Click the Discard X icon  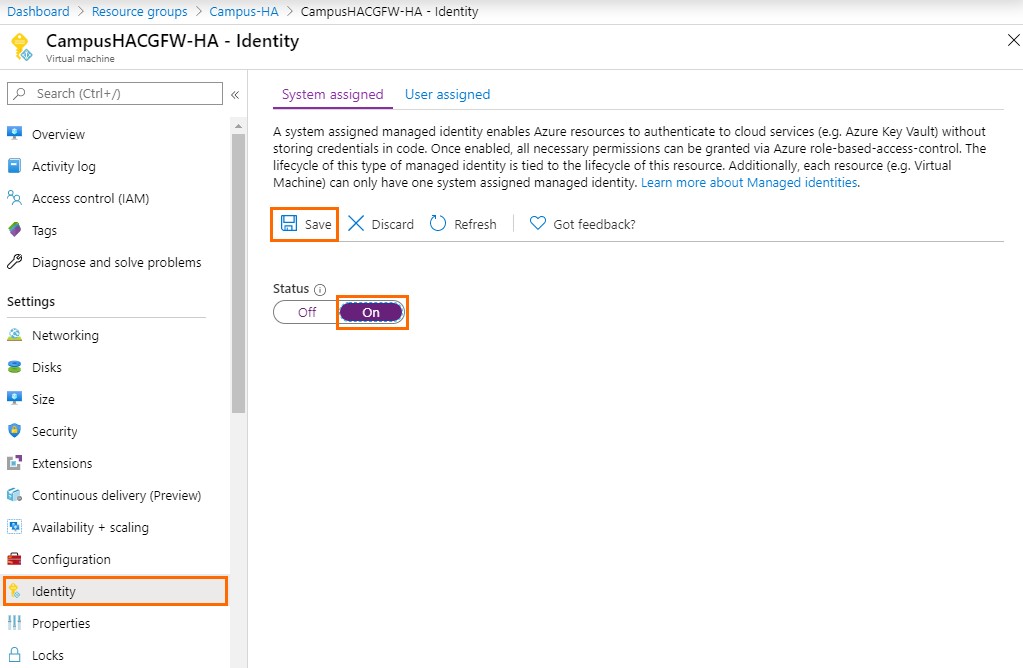(x=356, y=224)
